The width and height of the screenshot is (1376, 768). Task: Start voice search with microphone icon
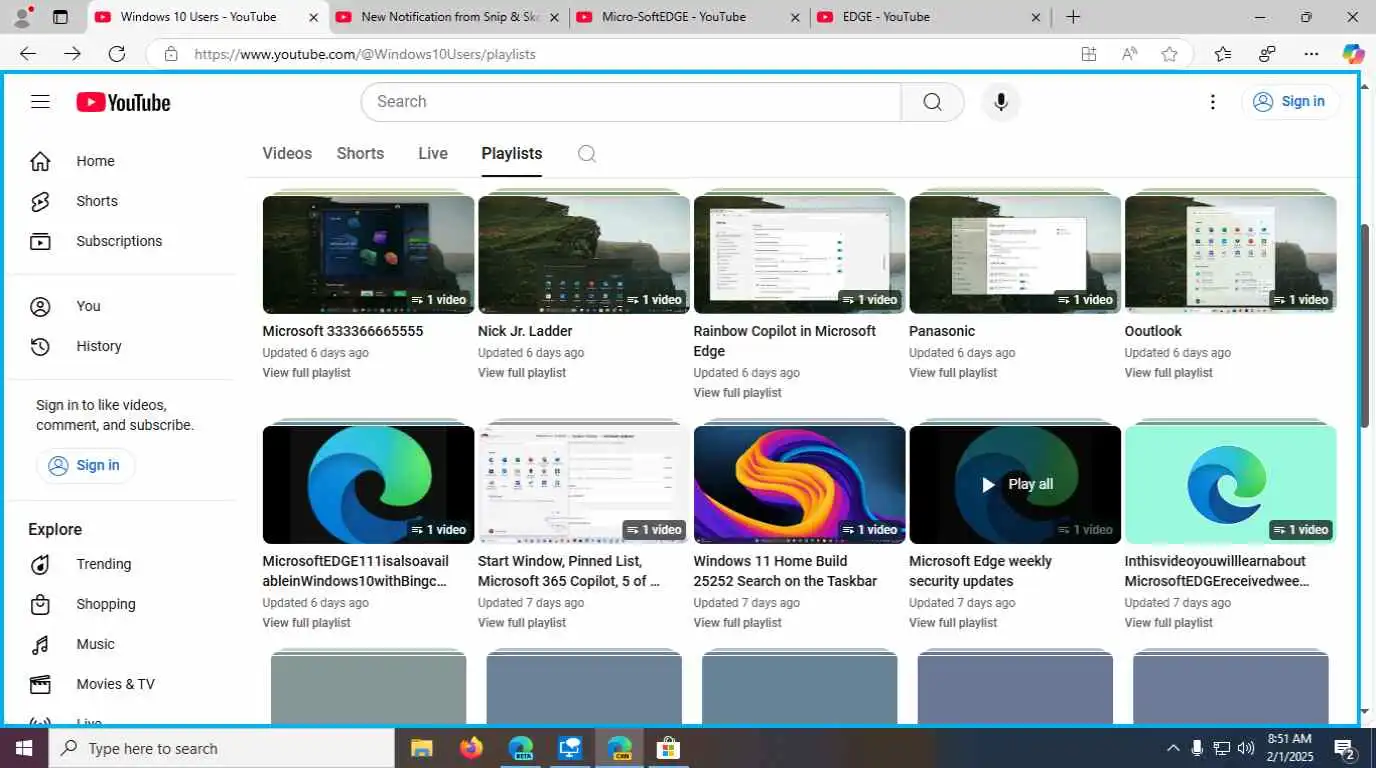1000,102
